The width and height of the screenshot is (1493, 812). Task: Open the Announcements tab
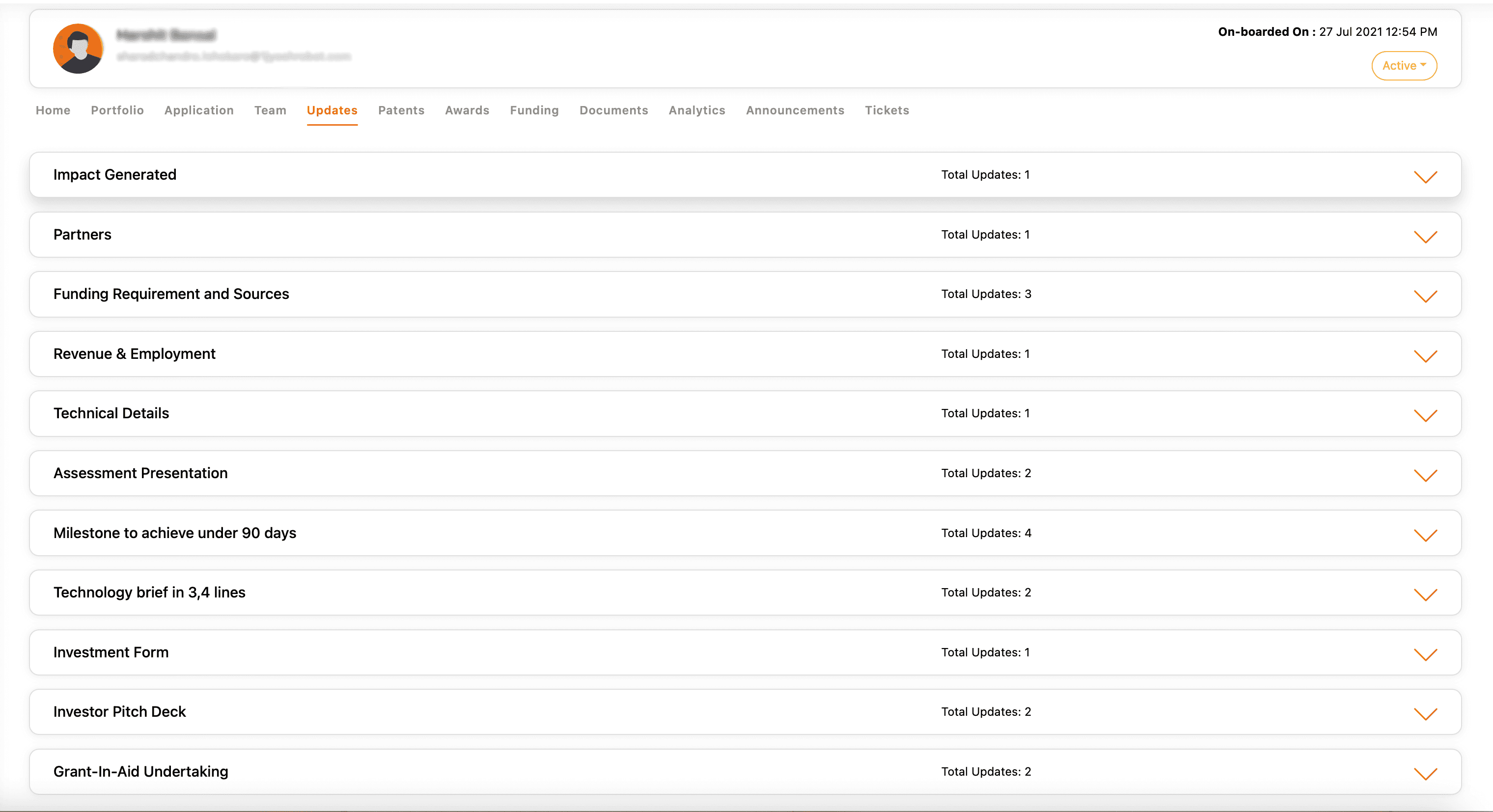[x=795, y=110]
